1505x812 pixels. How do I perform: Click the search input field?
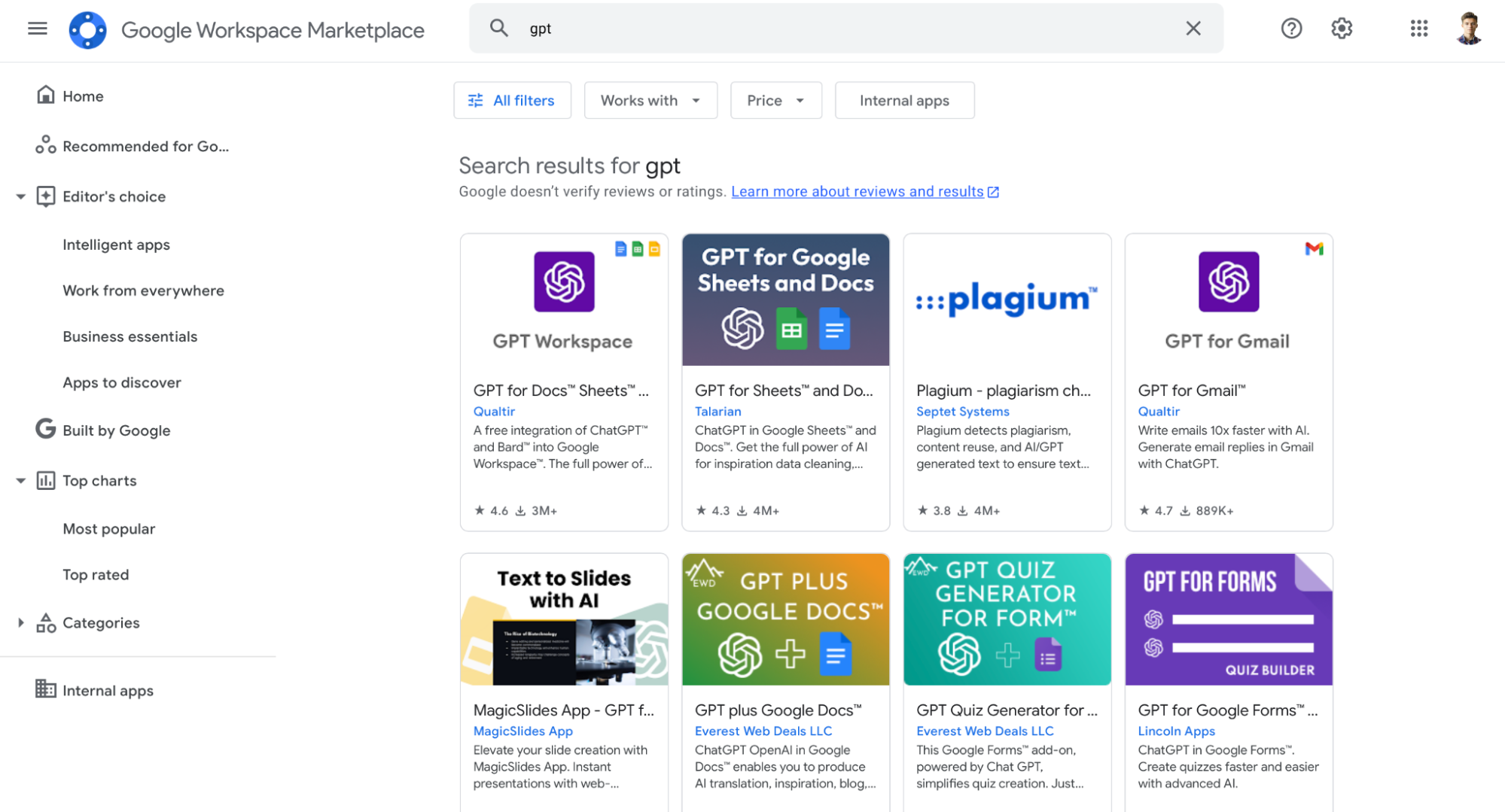[x=843, y=29]
